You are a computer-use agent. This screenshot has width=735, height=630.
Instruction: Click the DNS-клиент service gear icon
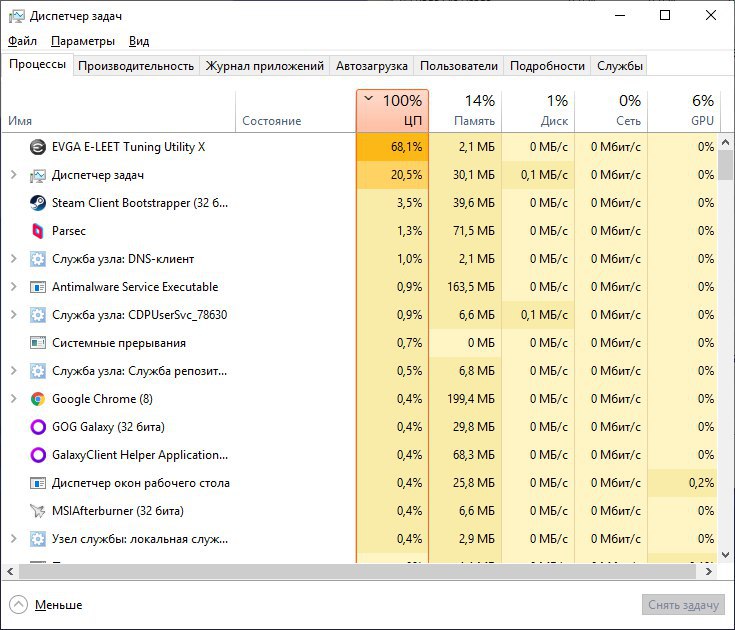38,259
